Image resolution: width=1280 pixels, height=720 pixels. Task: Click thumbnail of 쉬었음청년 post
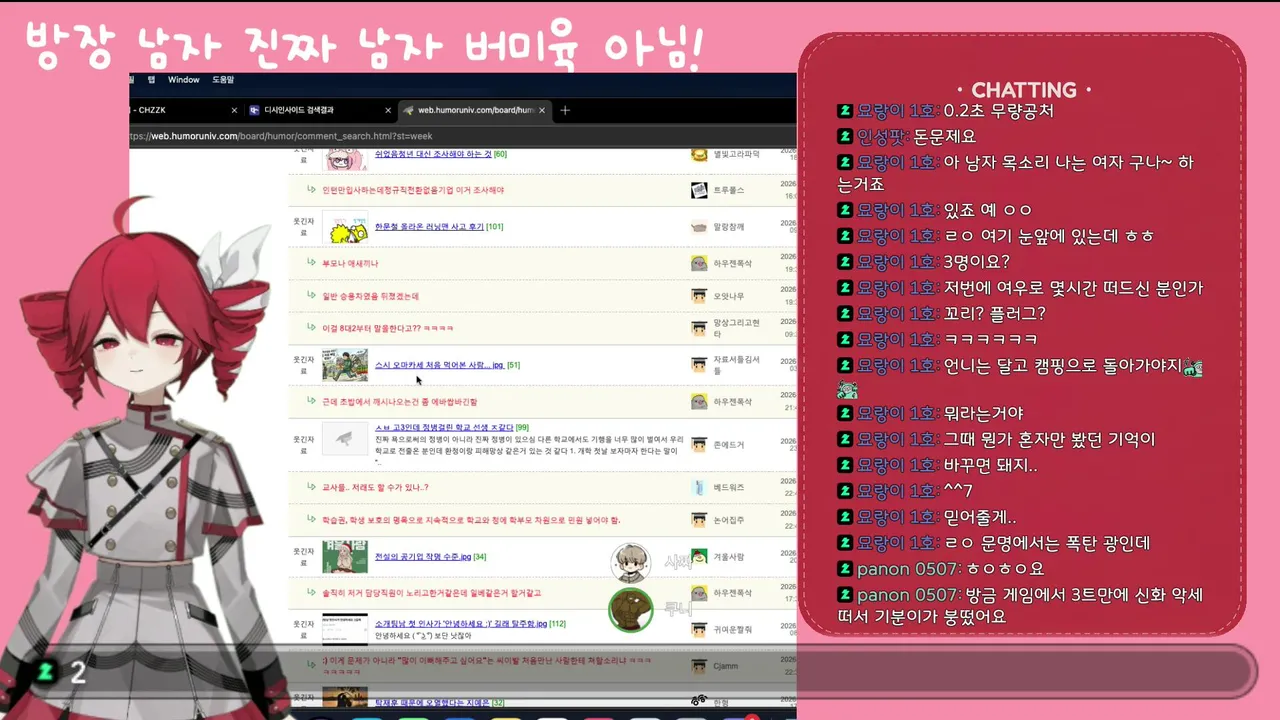coord(345,158)
